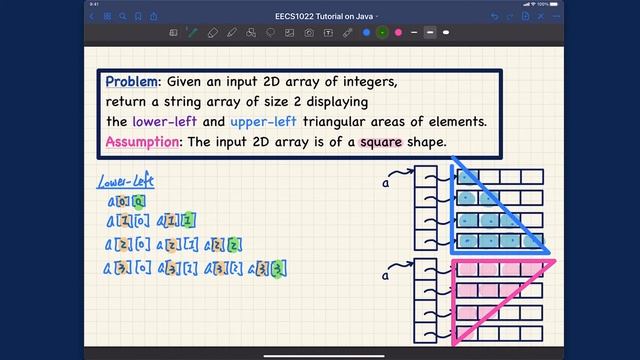Image resolution: width=640 pixels, height=360 pixels.
Task: Open the more options menu
Action: coord(556,16)
